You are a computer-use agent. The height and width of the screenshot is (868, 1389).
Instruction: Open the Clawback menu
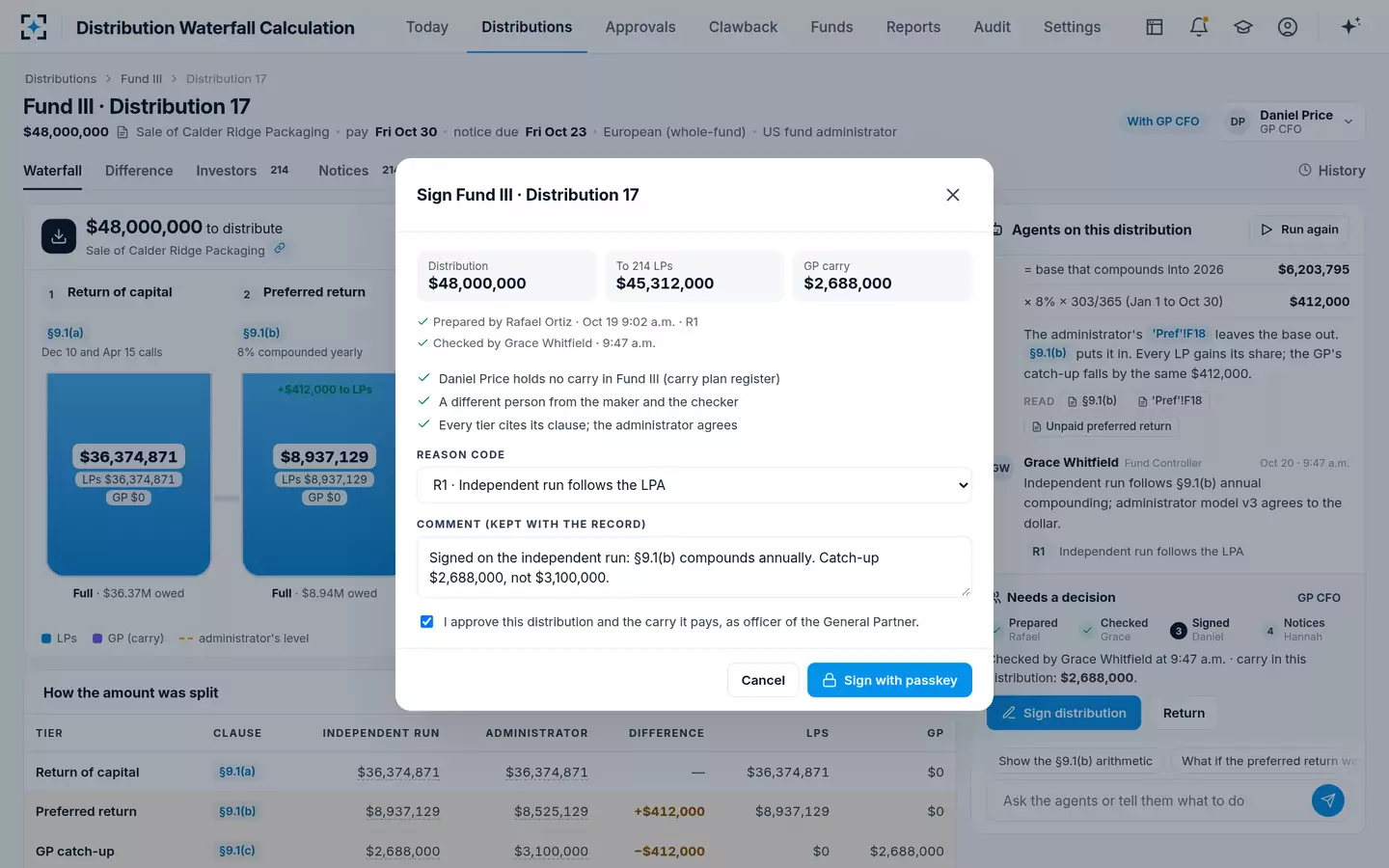tap(743, 27)
